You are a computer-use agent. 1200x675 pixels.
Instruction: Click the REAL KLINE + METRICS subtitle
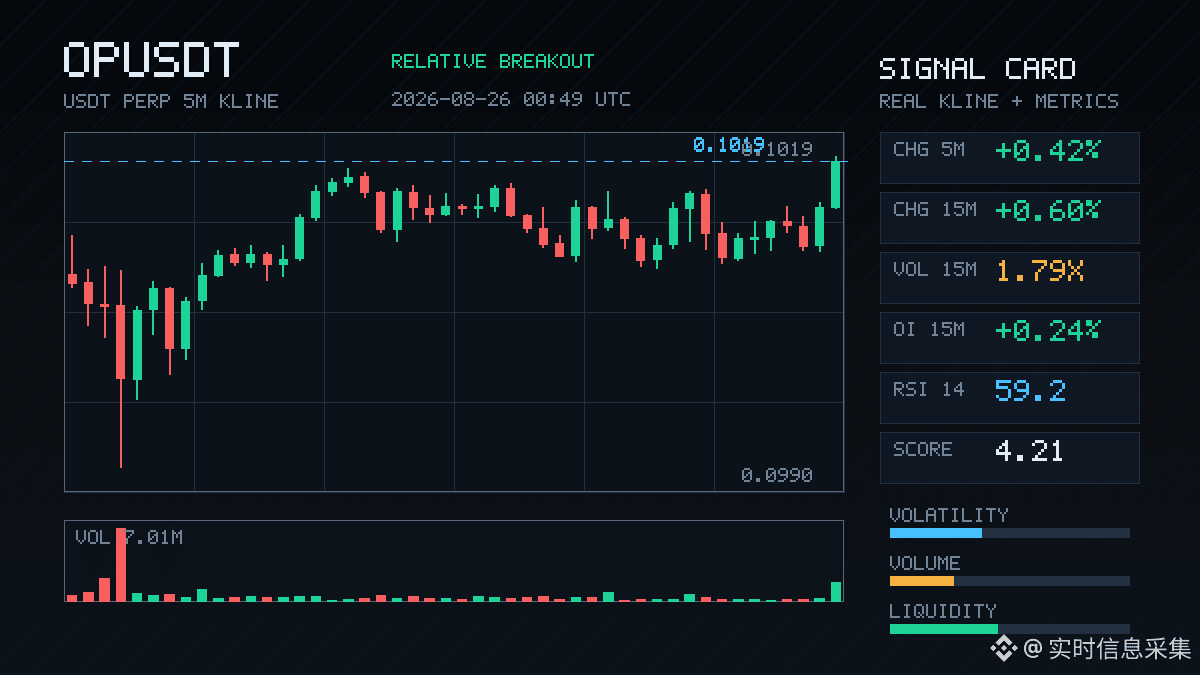coord(999,101)
